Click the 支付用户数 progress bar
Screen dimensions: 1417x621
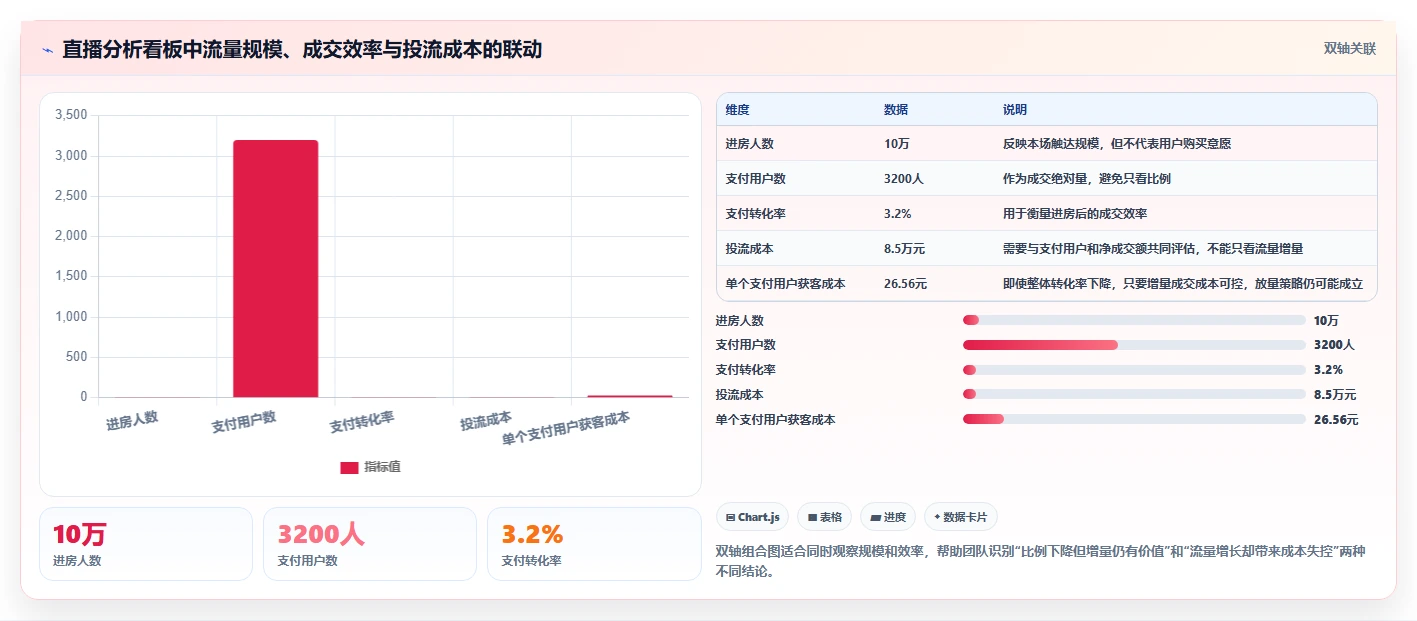coord(1134,344)
